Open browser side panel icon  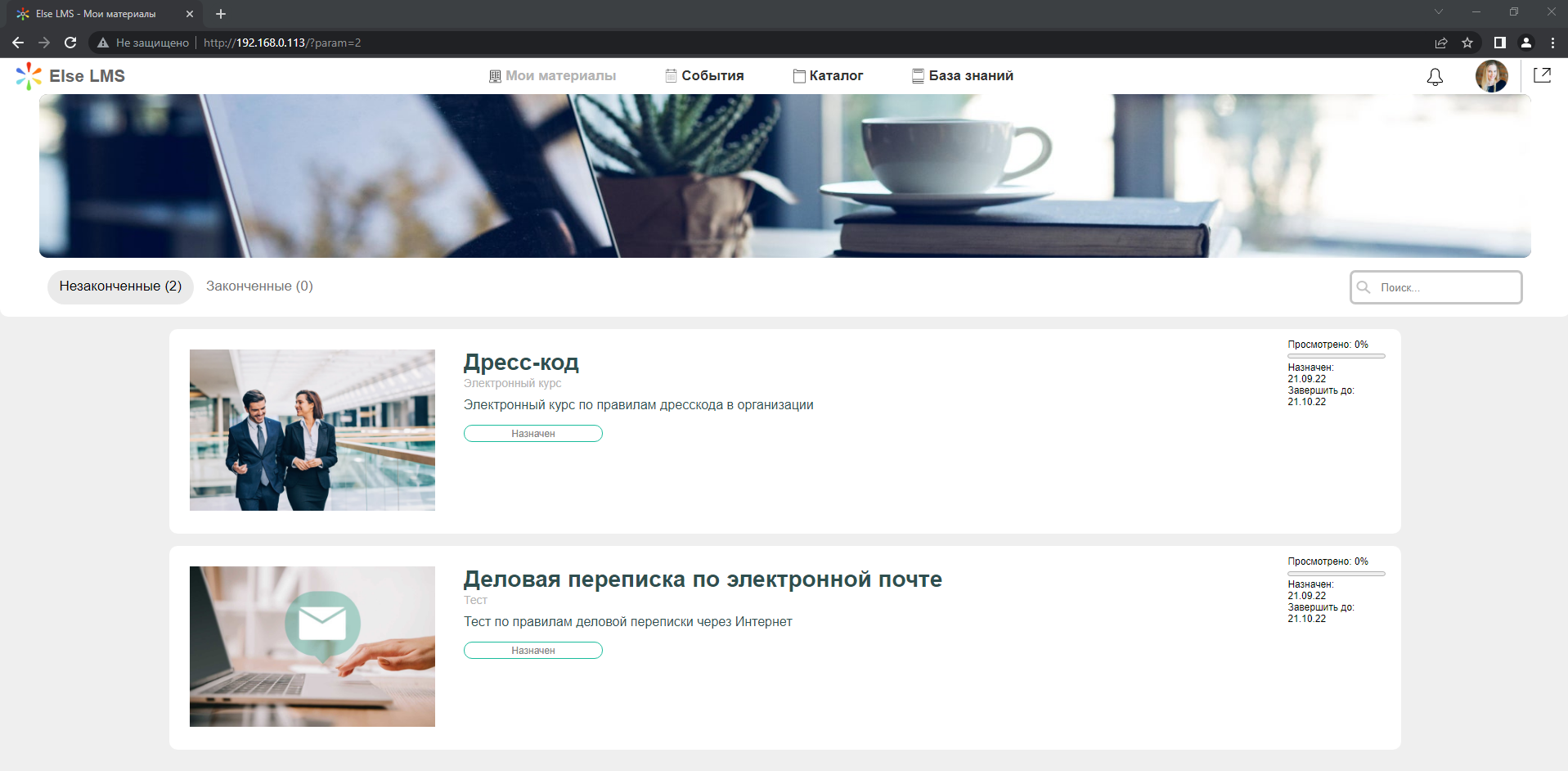[x=1499, y=43]
